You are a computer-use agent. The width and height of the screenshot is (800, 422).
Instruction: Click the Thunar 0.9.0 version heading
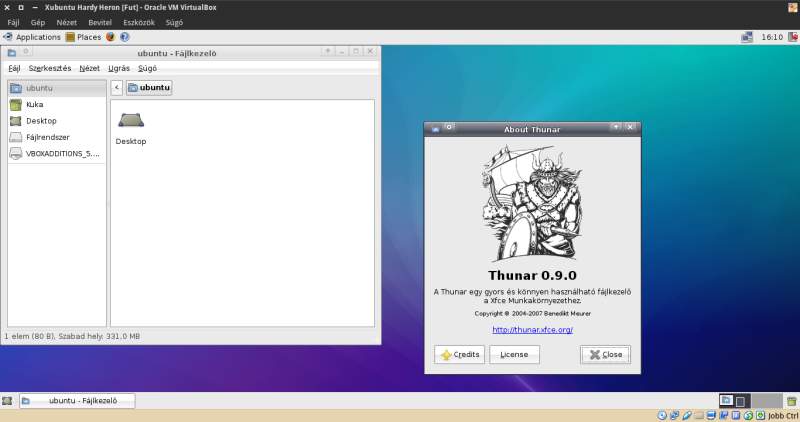point(533,276)
